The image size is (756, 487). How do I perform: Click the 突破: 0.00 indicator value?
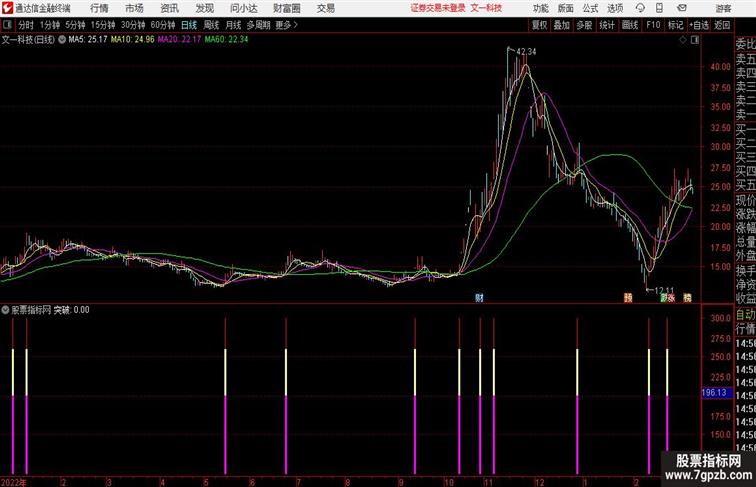pyautogui.click(x=71, y=310)
